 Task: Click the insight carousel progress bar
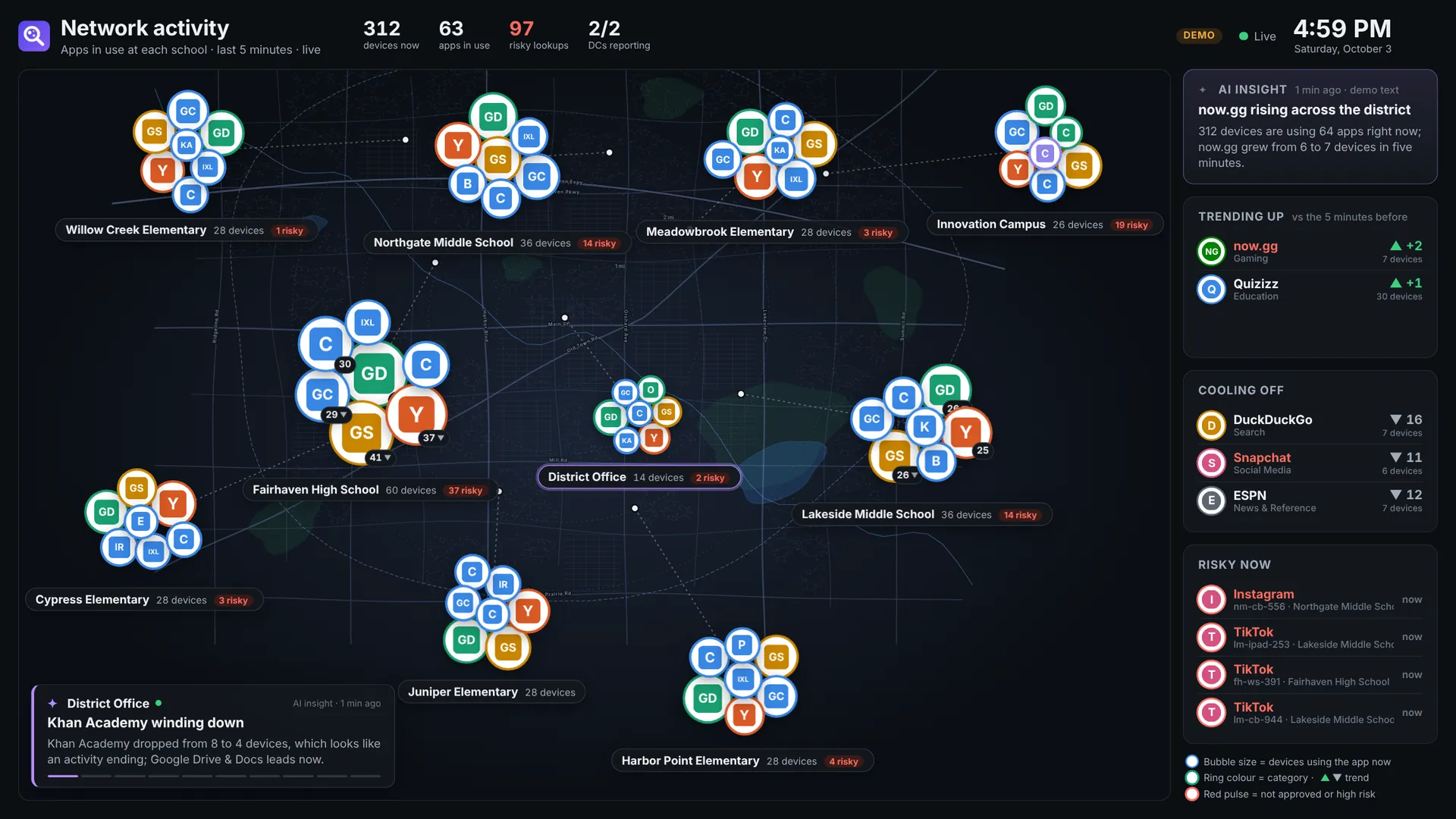(214, 776)
